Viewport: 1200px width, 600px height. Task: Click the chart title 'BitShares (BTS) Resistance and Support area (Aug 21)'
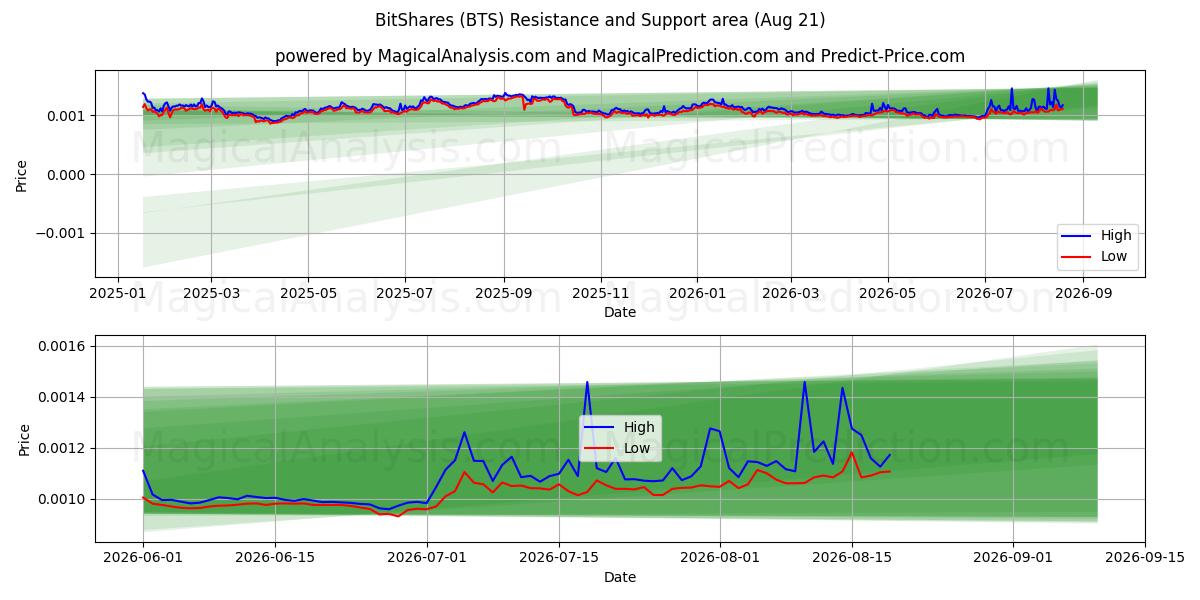point(600,20)
